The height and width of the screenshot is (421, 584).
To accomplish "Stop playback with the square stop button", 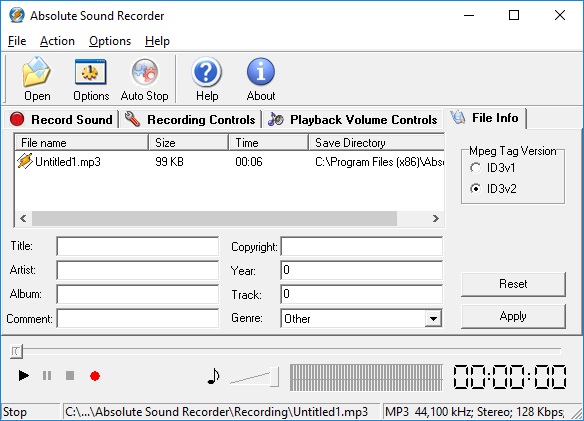I will (x=70, y=376).
